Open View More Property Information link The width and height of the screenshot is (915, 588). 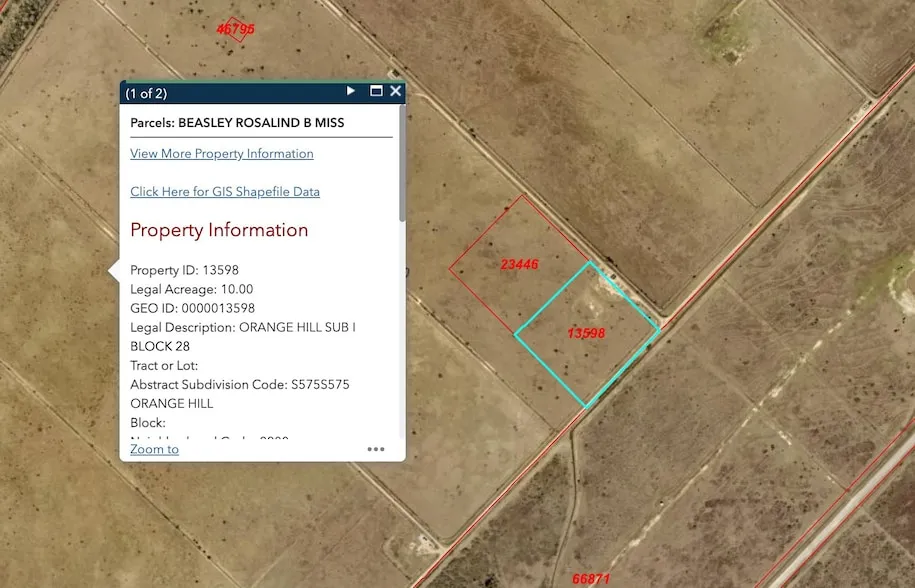221,154
